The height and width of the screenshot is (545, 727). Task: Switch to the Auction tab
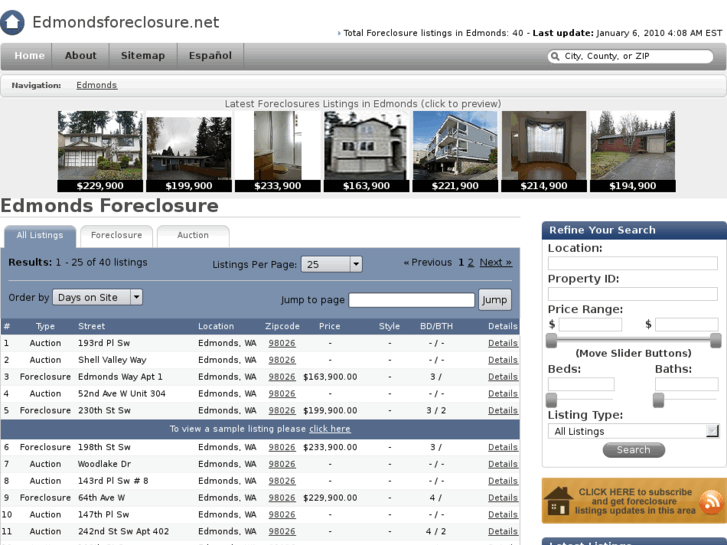(193, 236)
